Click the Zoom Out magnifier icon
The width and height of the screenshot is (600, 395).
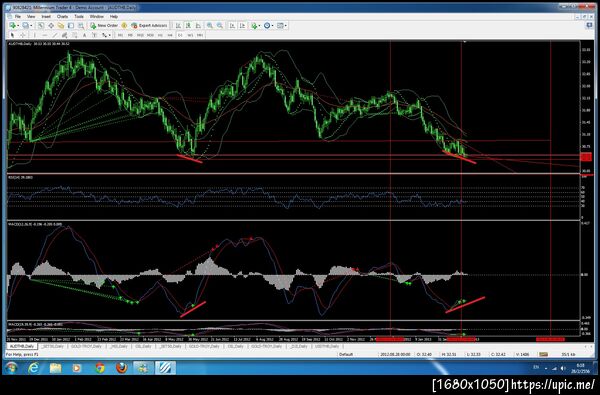(220, 26)
